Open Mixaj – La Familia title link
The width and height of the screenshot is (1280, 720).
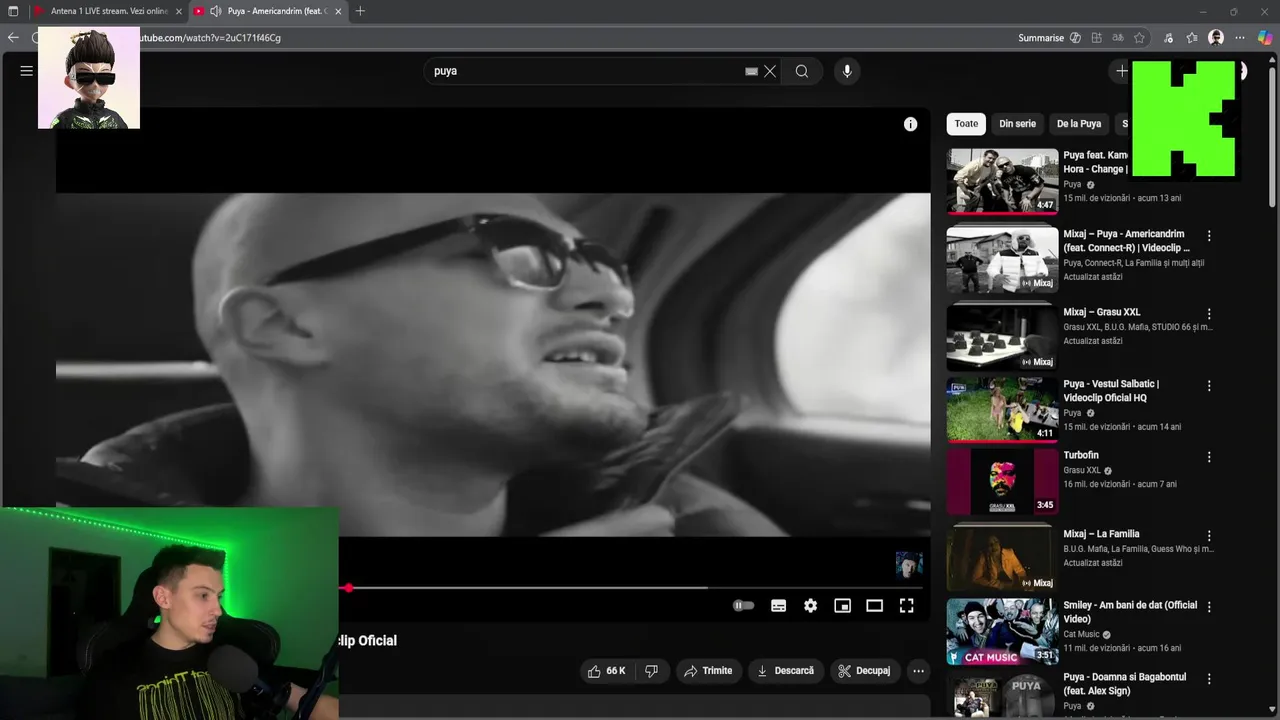tap(1101, 534)
